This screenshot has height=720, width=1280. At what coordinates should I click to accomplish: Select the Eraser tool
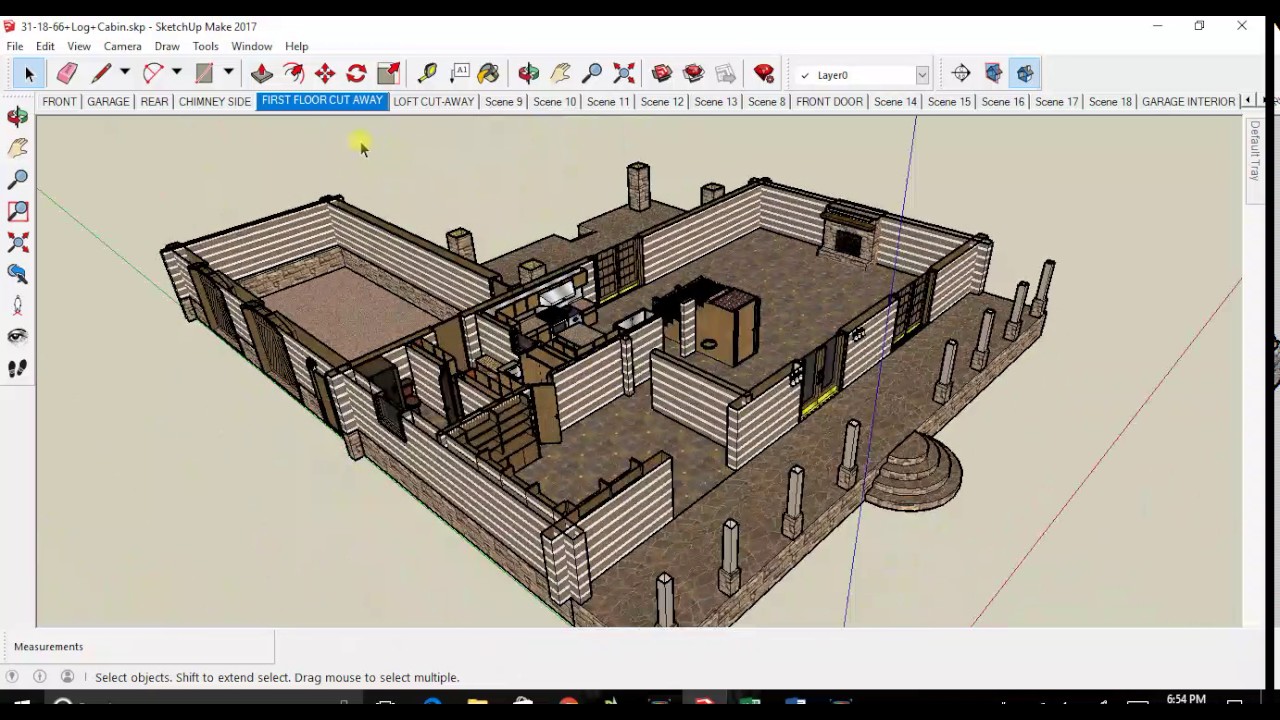67,73
